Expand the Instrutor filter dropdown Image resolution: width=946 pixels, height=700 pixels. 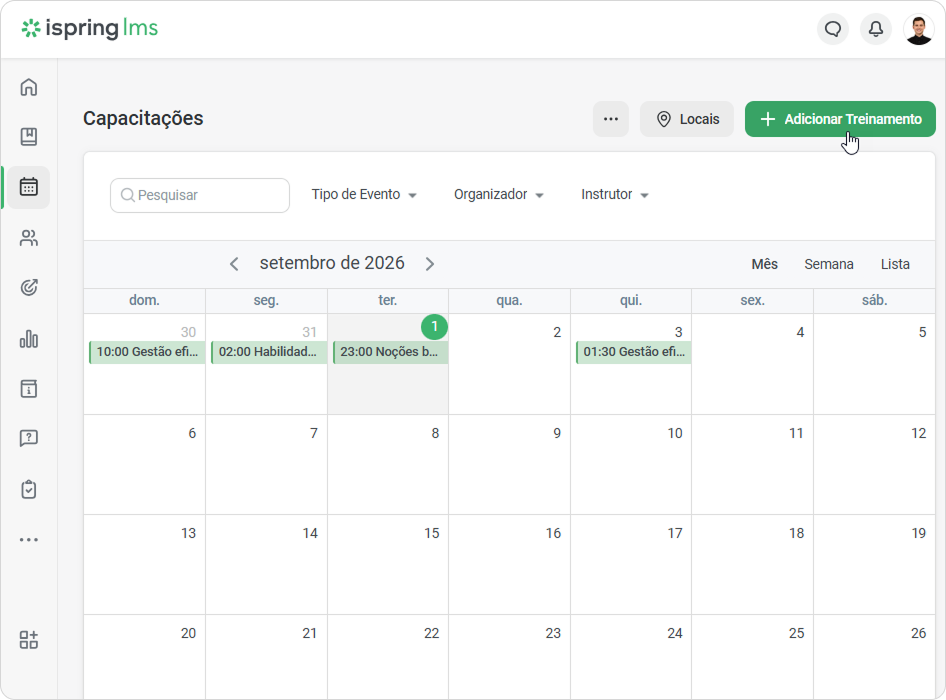pyautogui.click(x=615, y=194)
